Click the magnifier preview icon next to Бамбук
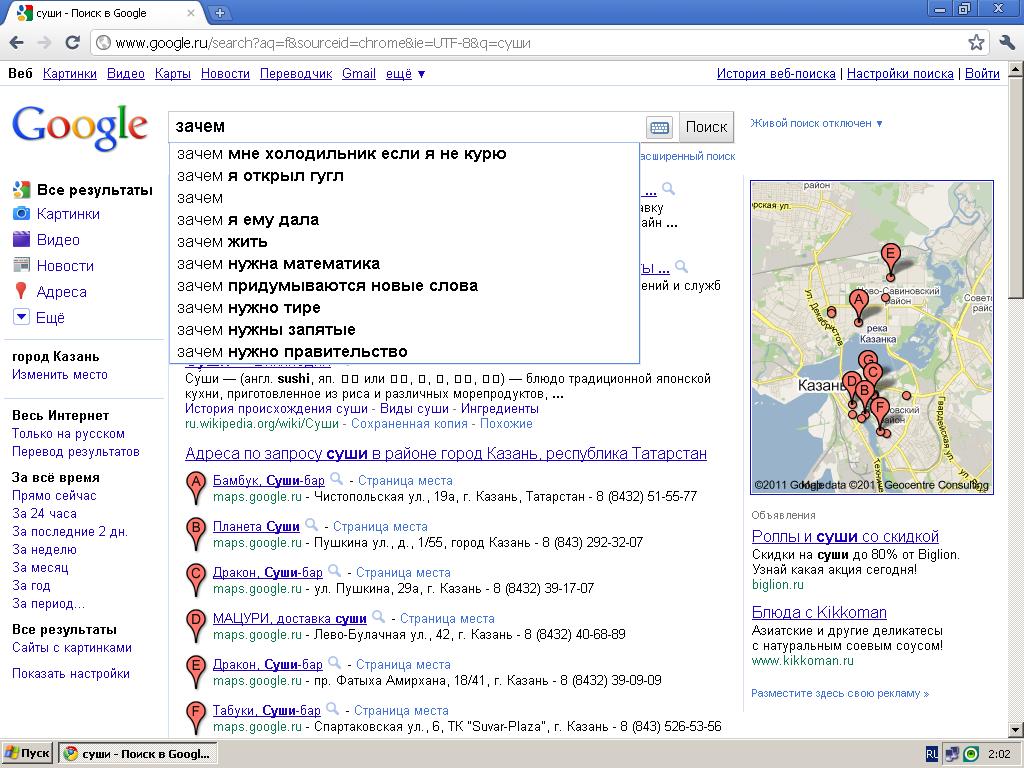This screenshot has height=768, width=1024. [x=338, y=479]
